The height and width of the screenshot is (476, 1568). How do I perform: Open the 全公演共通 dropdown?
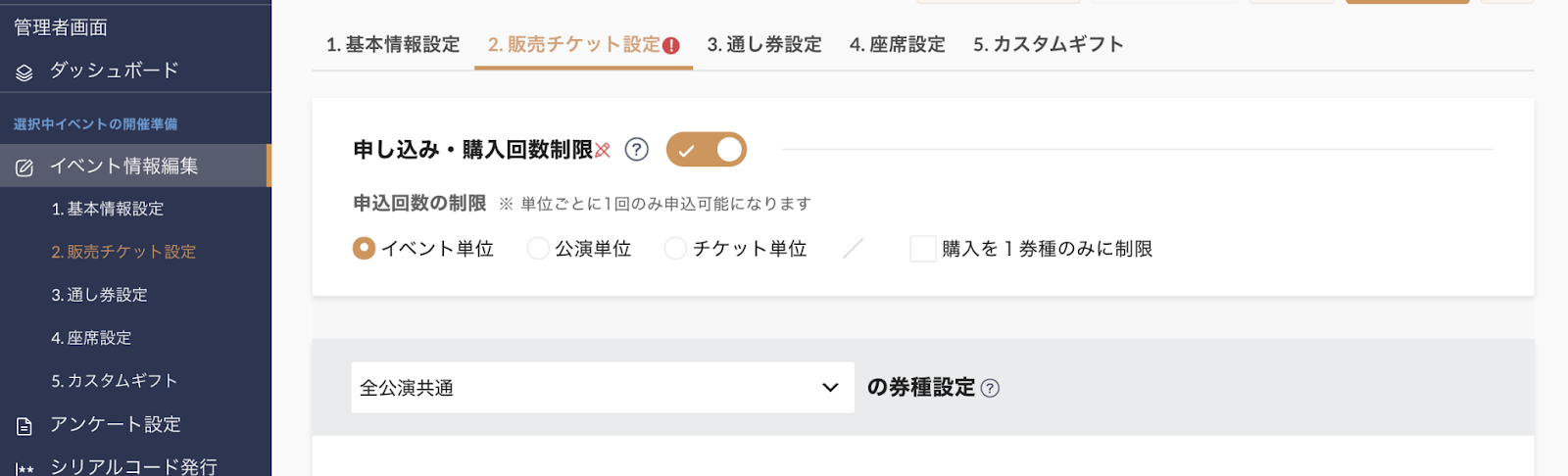[603, 388]
